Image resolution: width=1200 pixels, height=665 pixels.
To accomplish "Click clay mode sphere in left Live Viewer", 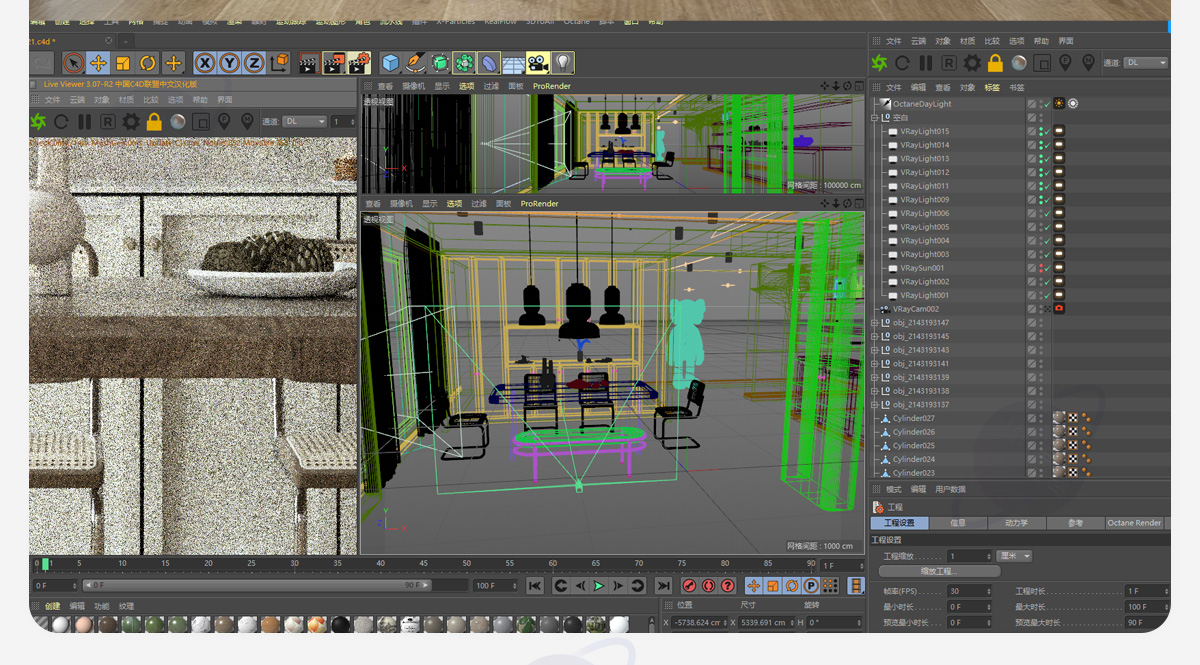I will pos(177,121).
